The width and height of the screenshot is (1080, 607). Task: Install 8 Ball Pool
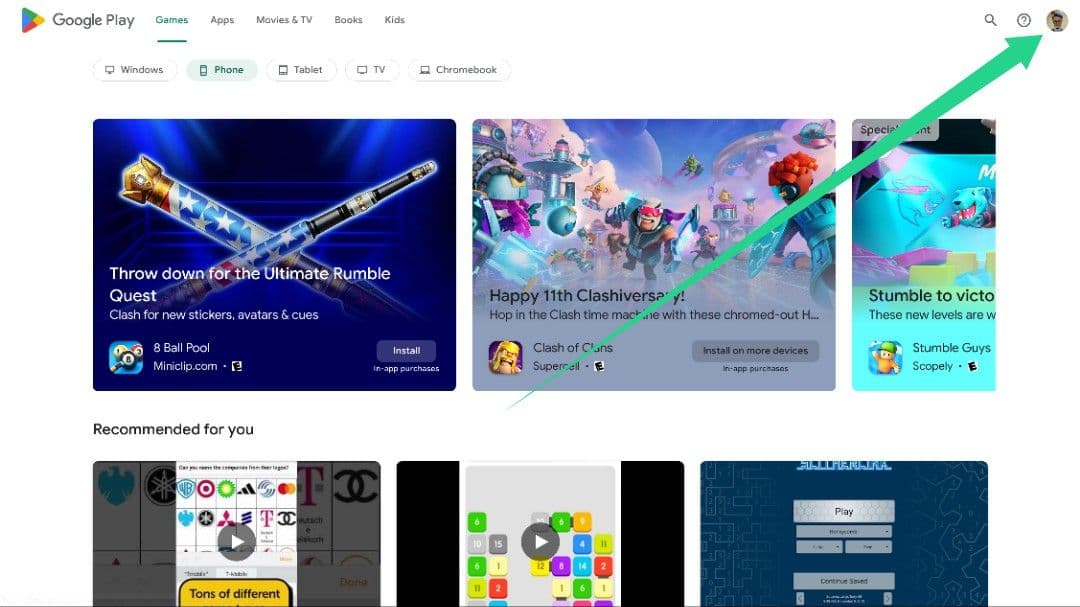pyautogui.click(x=406, y=351)
